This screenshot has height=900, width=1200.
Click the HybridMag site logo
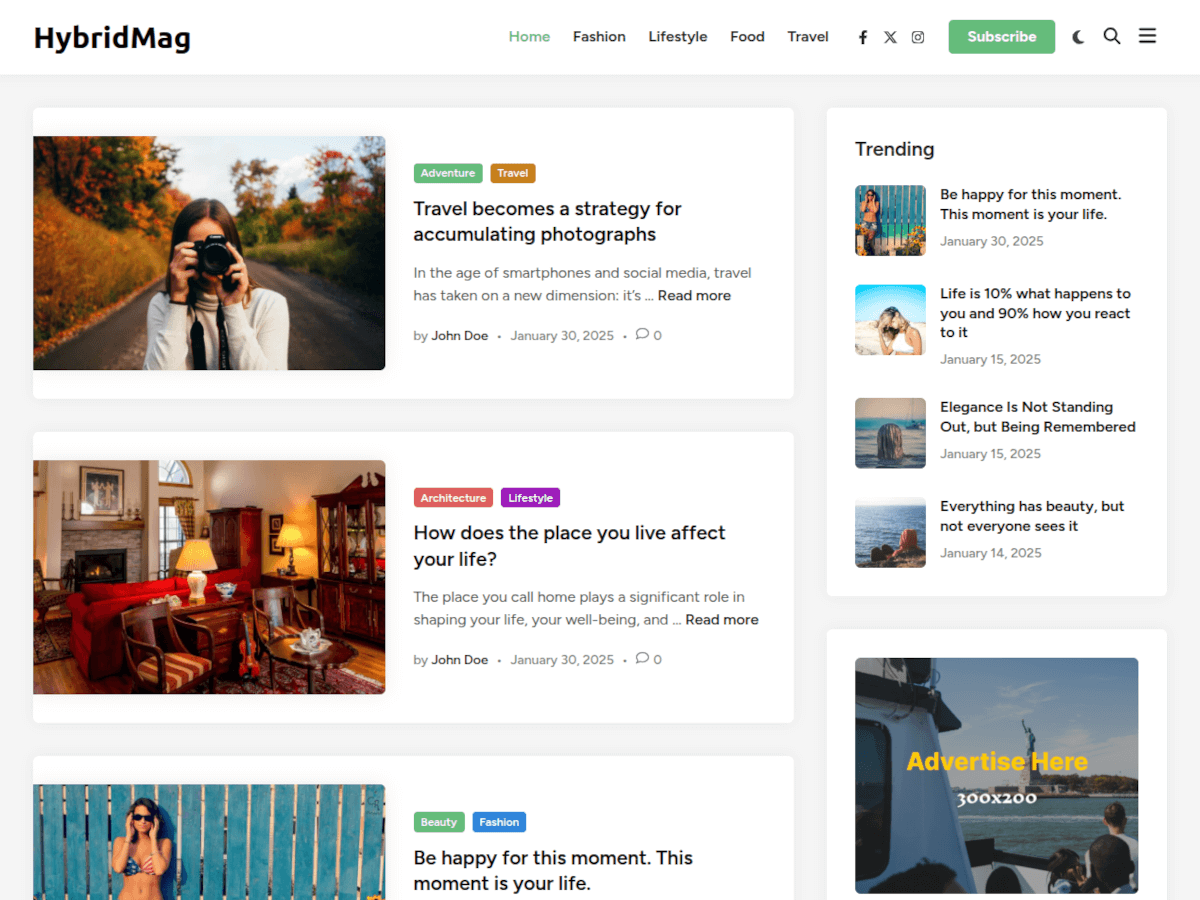(112, 38)
